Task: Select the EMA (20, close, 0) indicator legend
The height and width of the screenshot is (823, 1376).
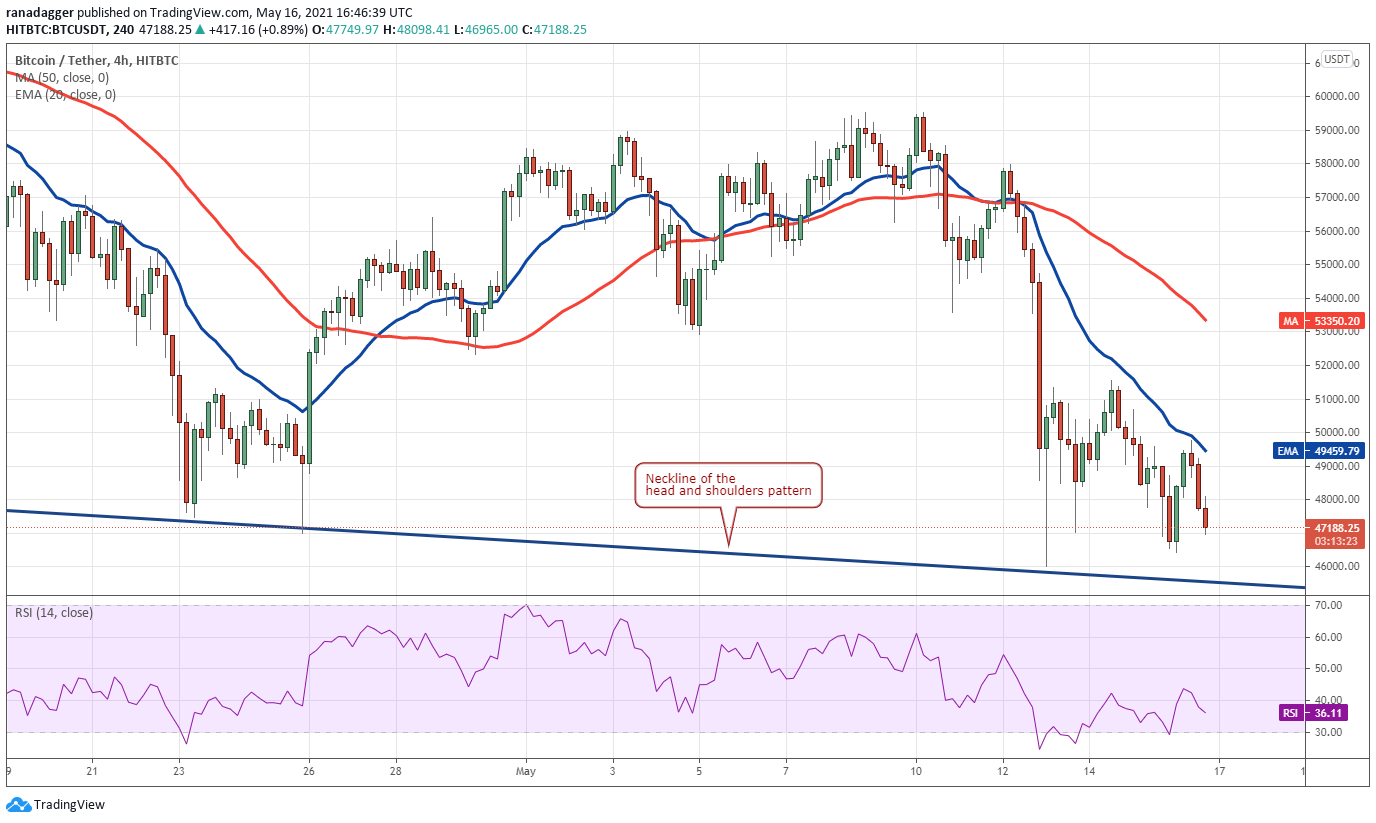Action: click(65, 94)
